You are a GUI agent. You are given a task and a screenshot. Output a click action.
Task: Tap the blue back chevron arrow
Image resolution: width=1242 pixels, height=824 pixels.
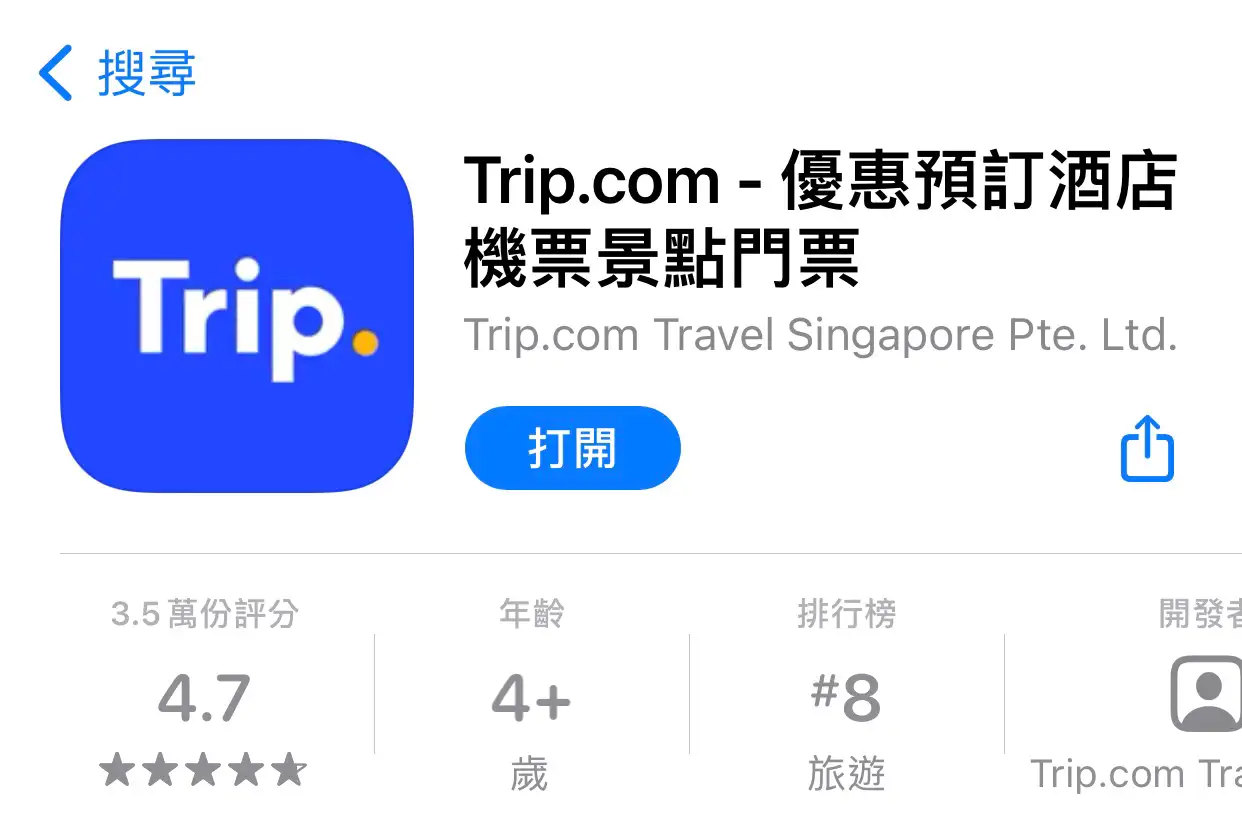56,73
